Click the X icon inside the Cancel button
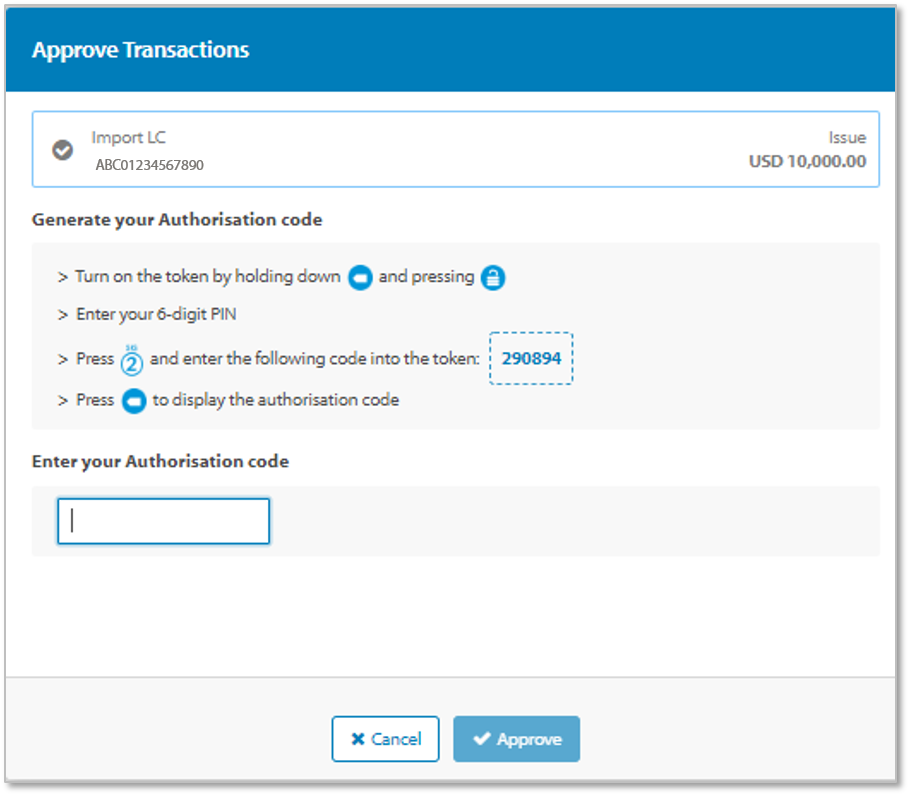 (x=357, y=740)
